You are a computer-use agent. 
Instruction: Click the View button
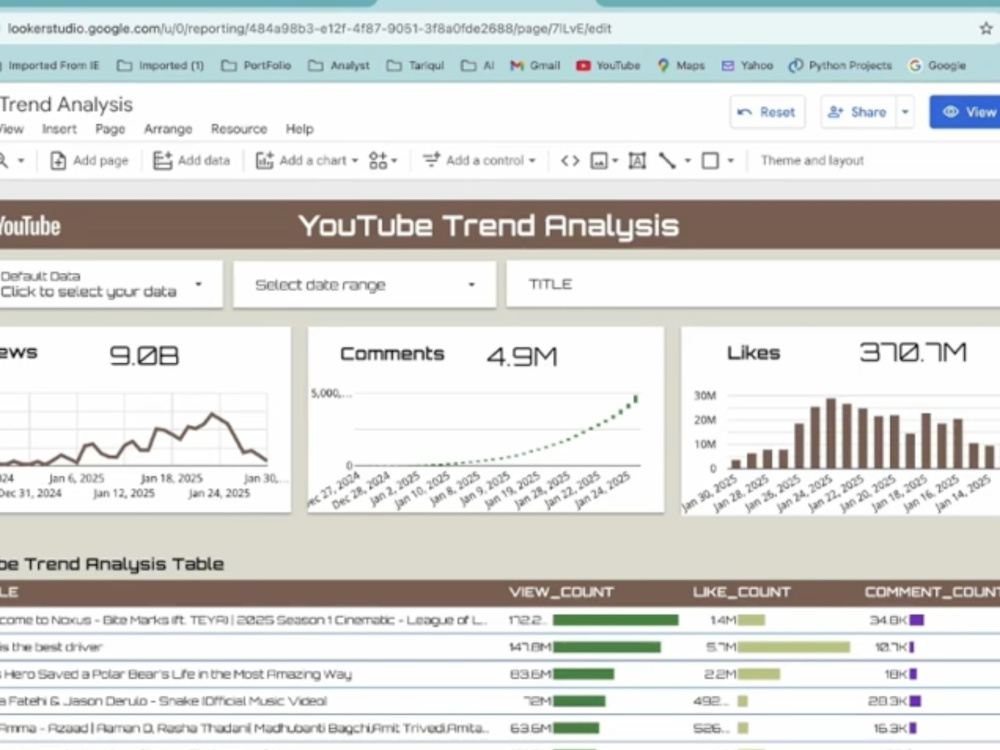pyautogui.click(x=965, y=112)
